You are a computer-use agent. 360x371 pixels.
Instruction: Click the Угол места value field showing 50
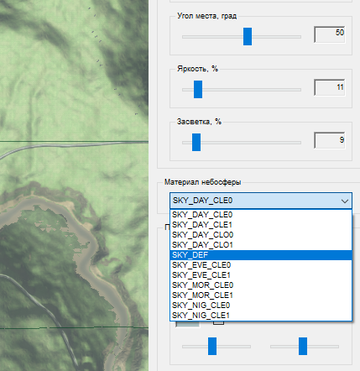point(329,34)
